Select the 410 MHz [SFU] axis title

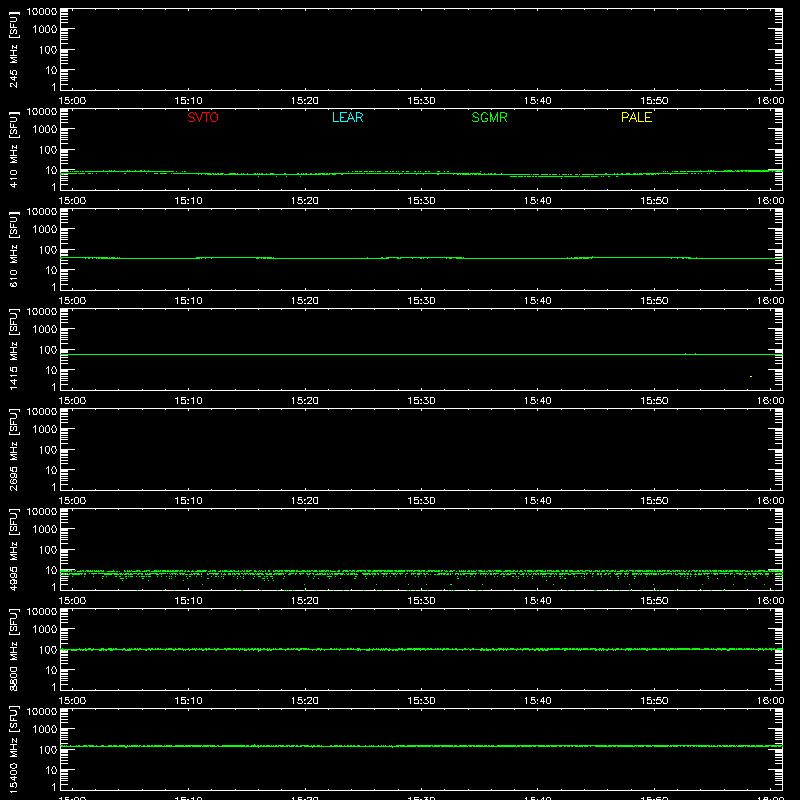coord(13,149)
